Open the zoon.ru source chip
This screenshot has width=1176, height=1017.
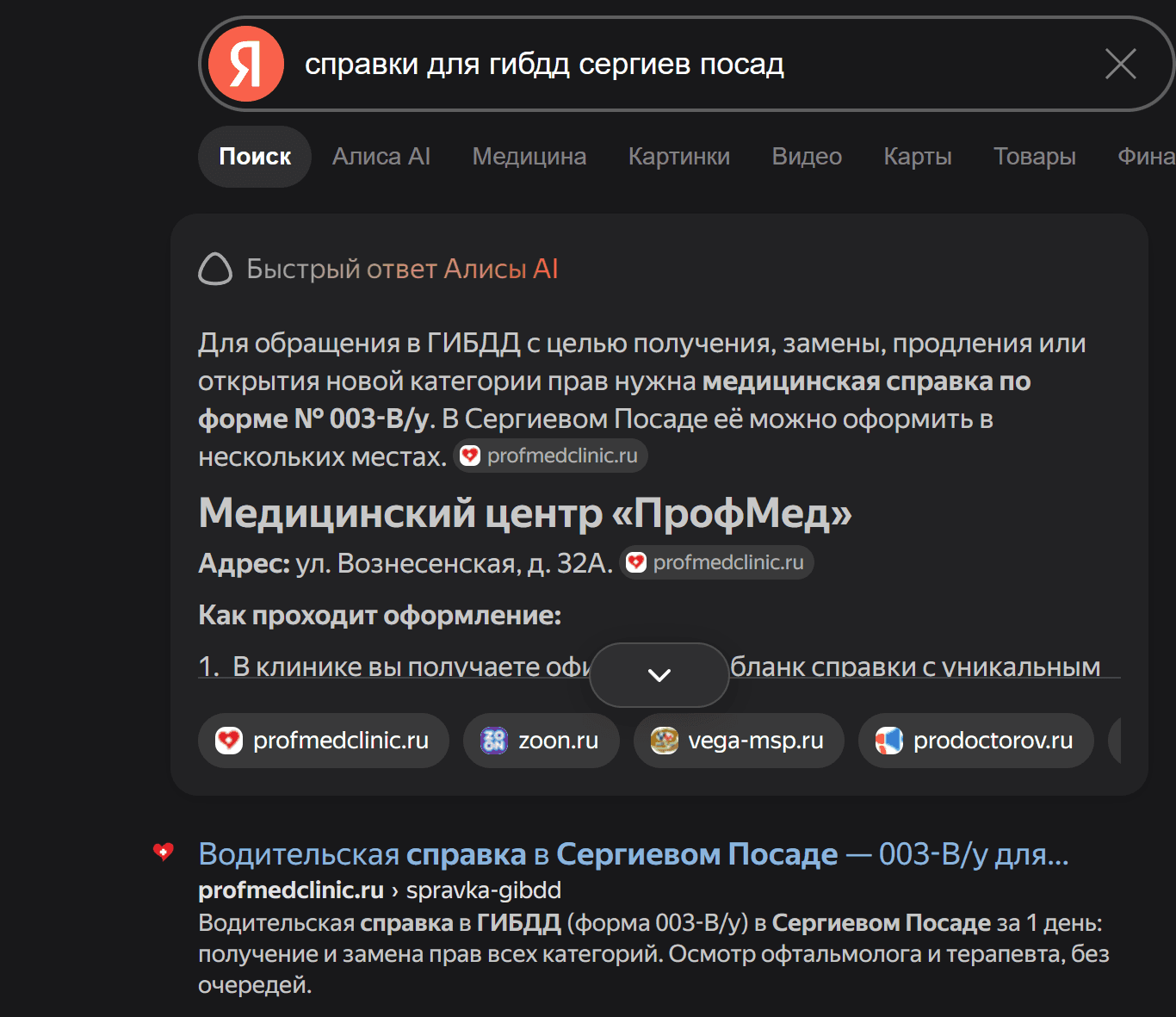542,741
